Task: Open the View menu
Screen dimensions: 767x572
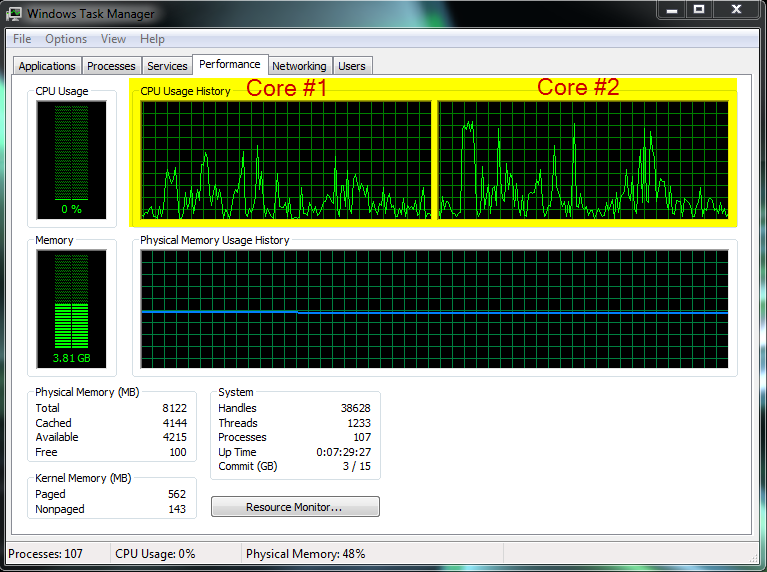Action: (x=113, y=39)
